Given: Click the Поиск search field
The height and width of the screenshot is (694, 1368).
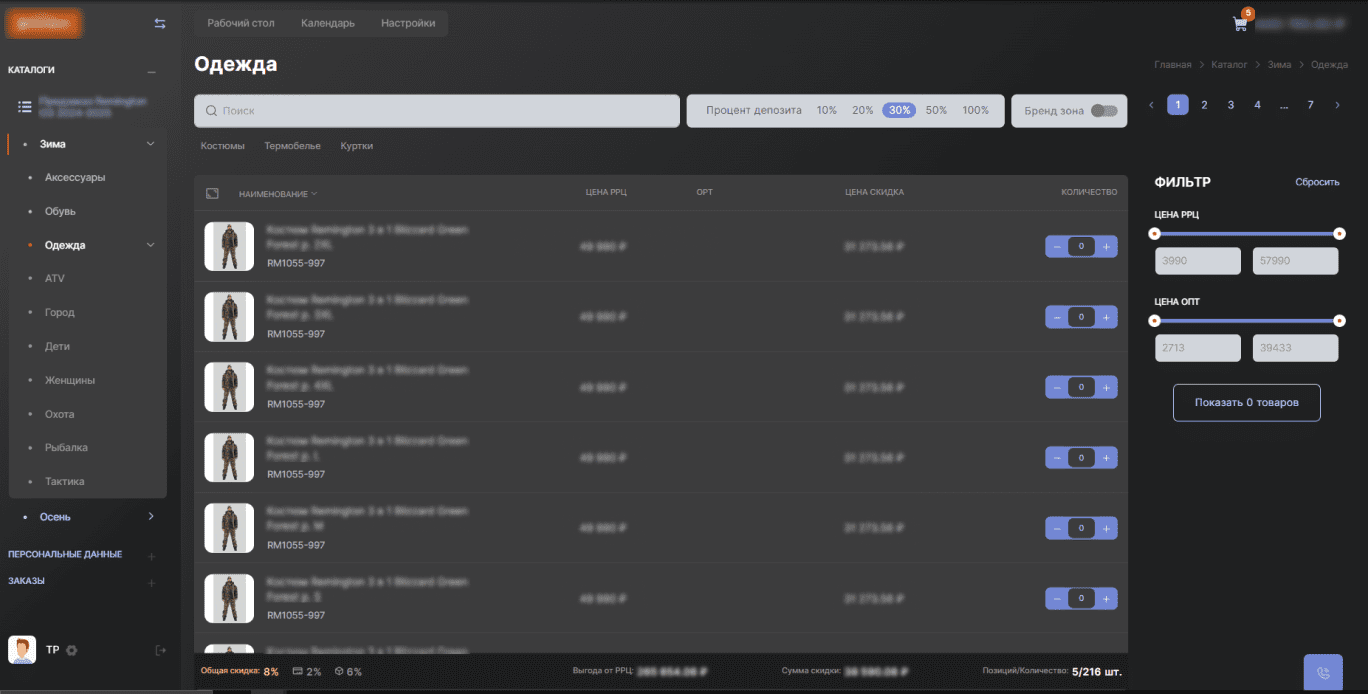Looking at the screenshot, I should pos(437,111).
